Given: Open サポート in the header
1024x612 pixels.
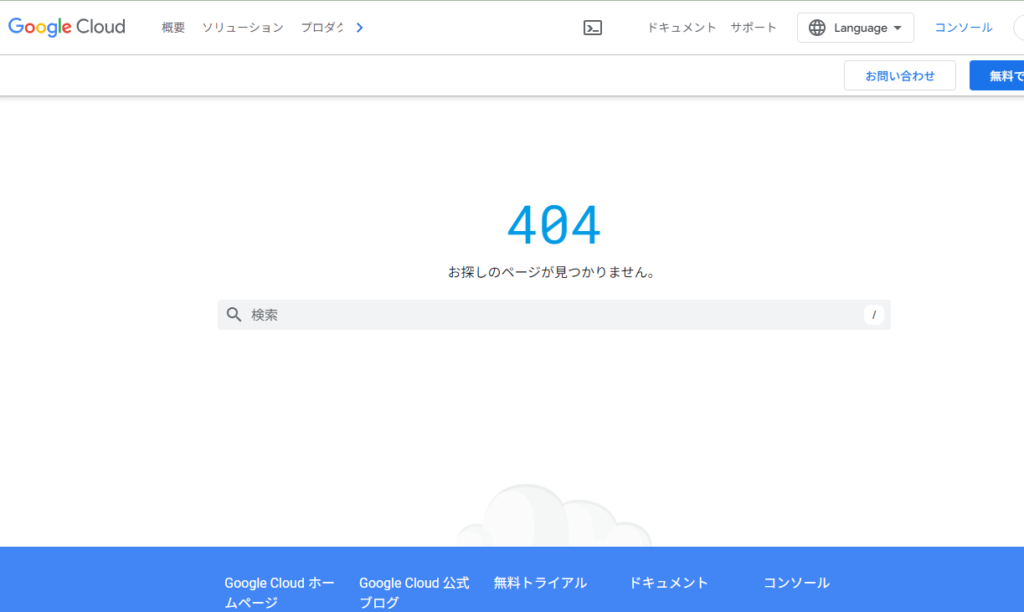Looking at the screenshot, I should (753, 28).
